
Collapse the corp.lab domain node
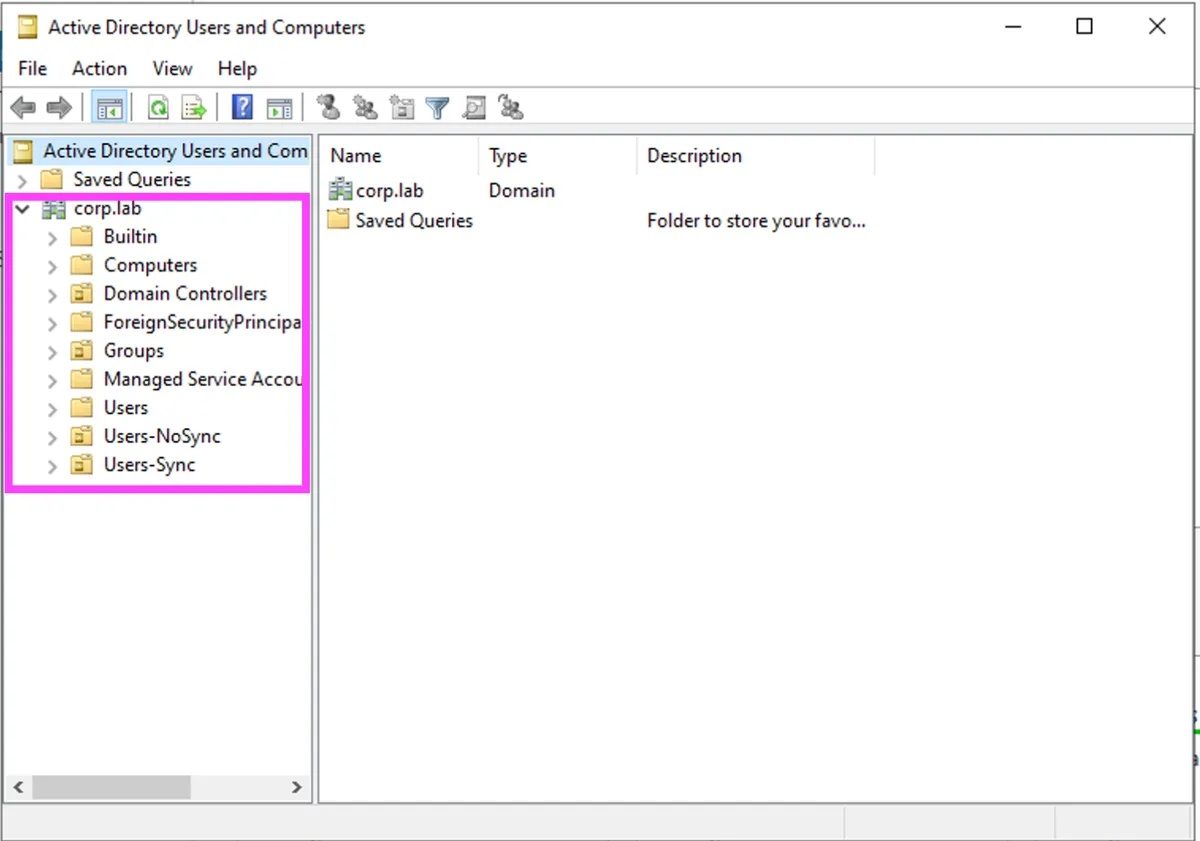coord(22,209)
